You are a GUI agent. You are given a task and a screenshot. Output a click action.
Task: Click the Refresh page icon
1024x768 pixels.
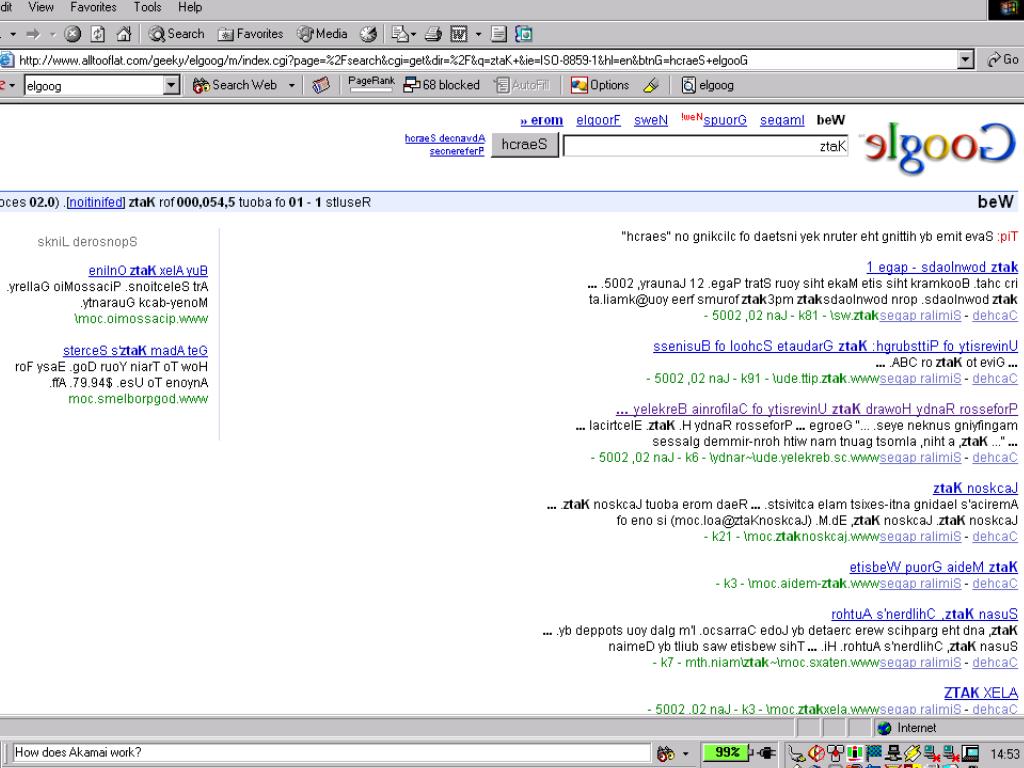tap(98, 34)
